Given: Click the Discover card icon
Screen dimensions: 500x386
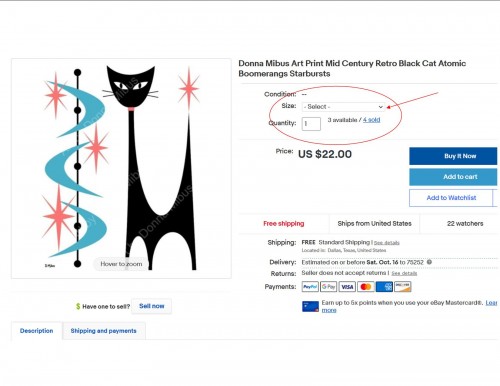Looking at the screenshot, I should 403,287.
